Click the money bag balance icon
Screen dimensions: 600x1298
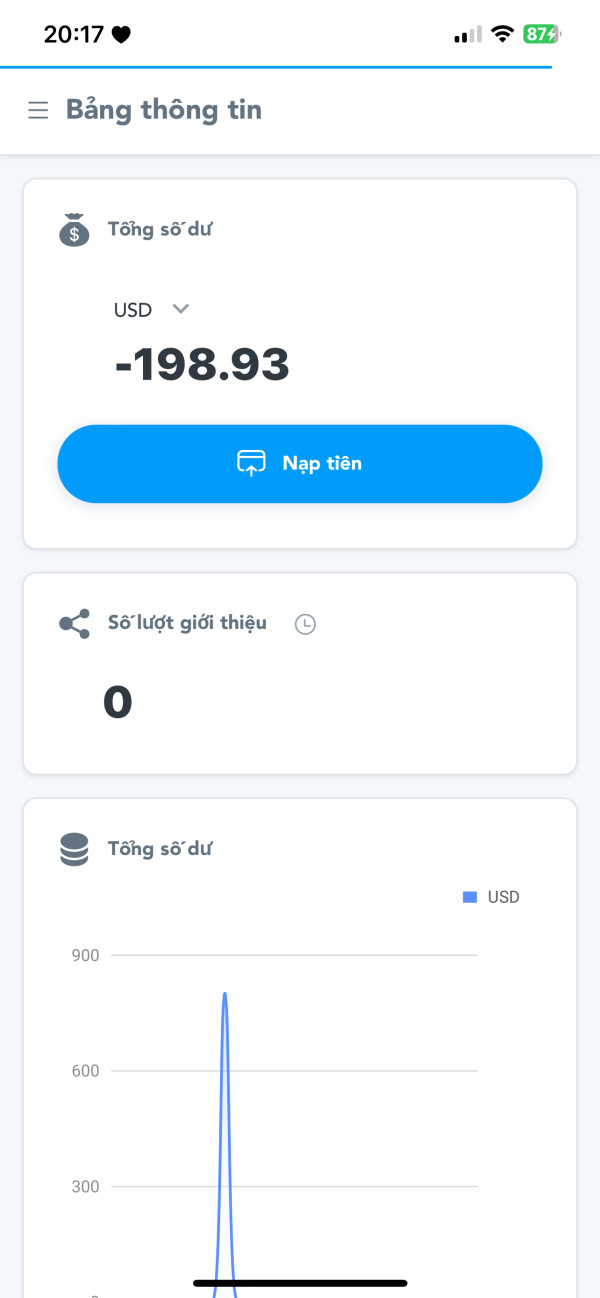click(x=74, y=230)
